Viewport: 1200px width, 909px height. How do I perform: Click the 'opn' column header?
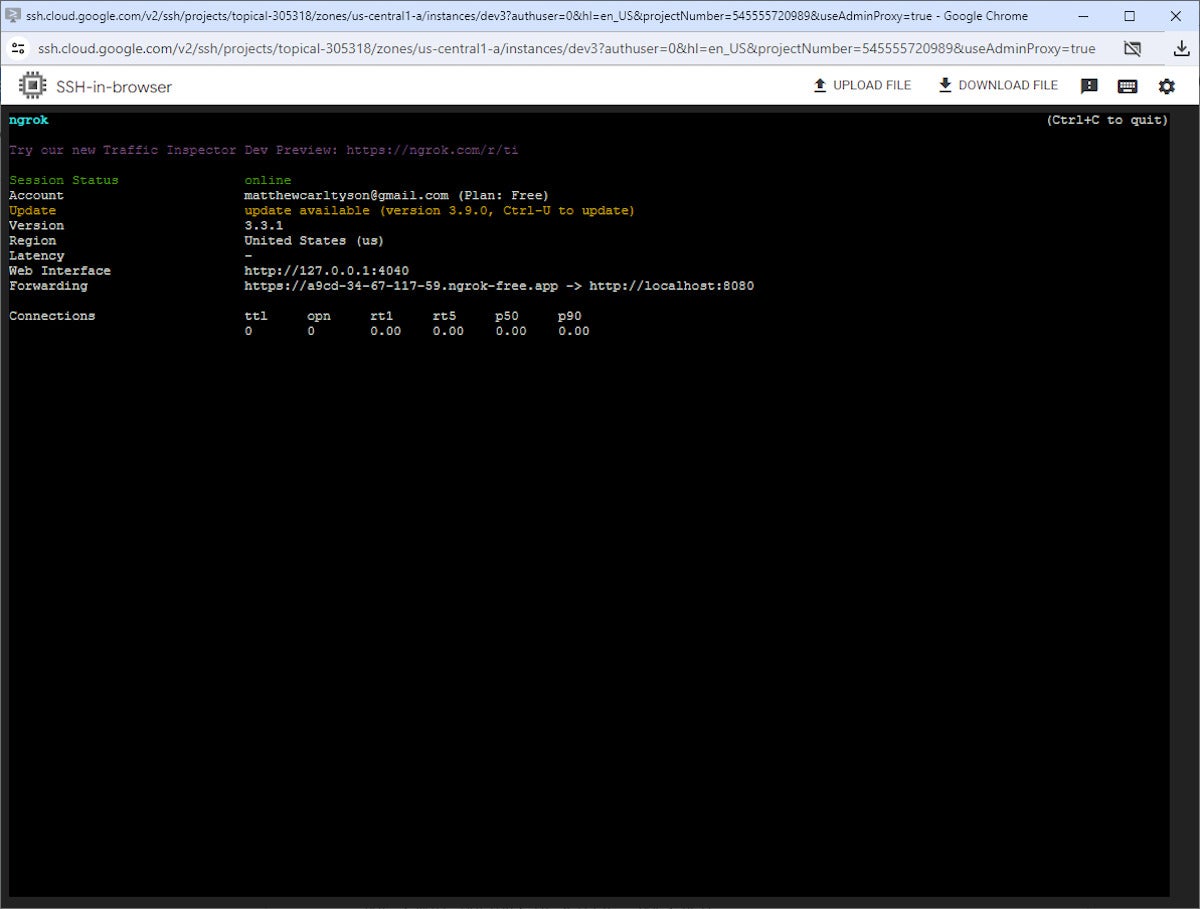pos(319,315)
